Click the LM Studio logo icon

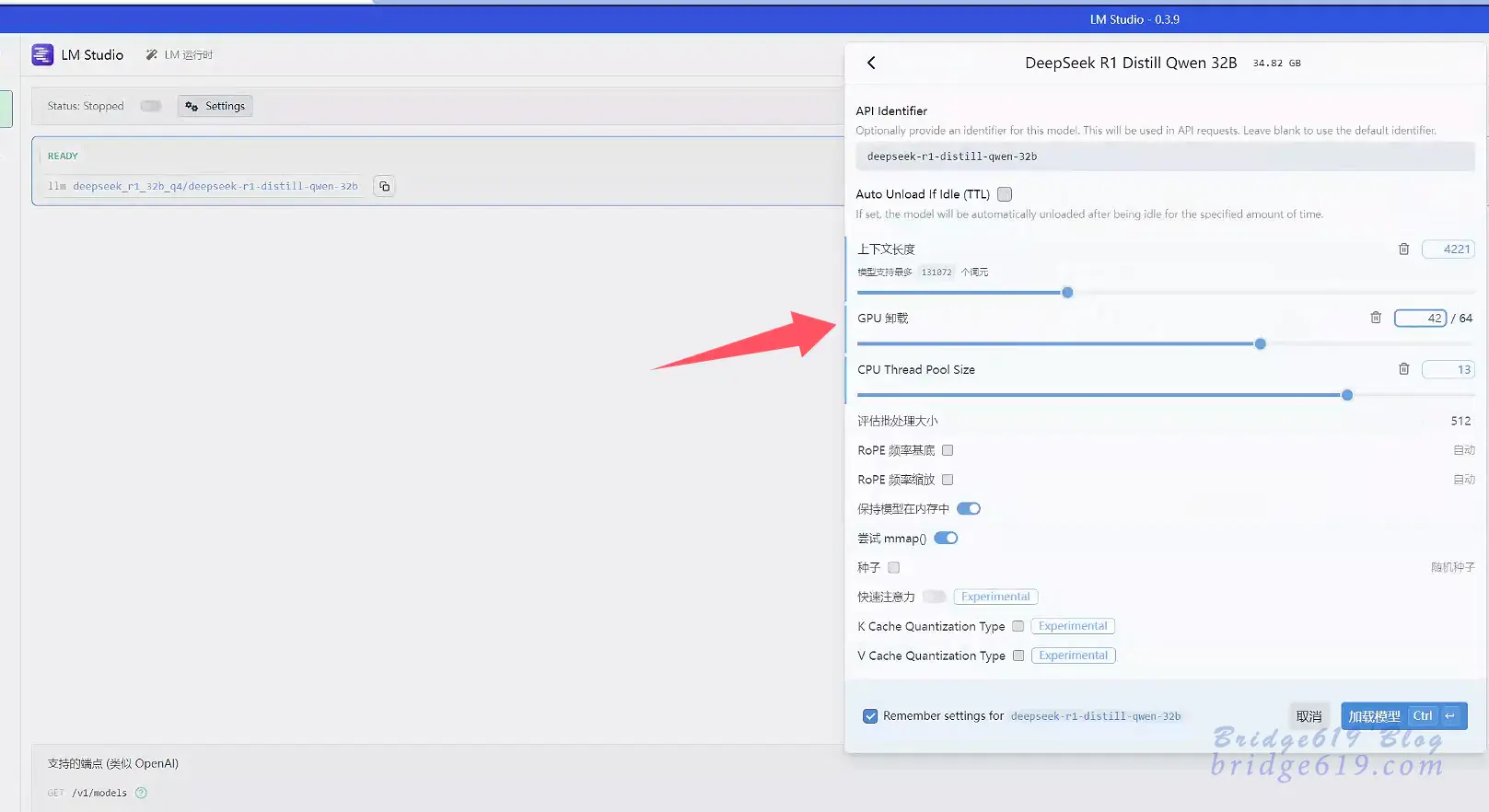point(42,55)
